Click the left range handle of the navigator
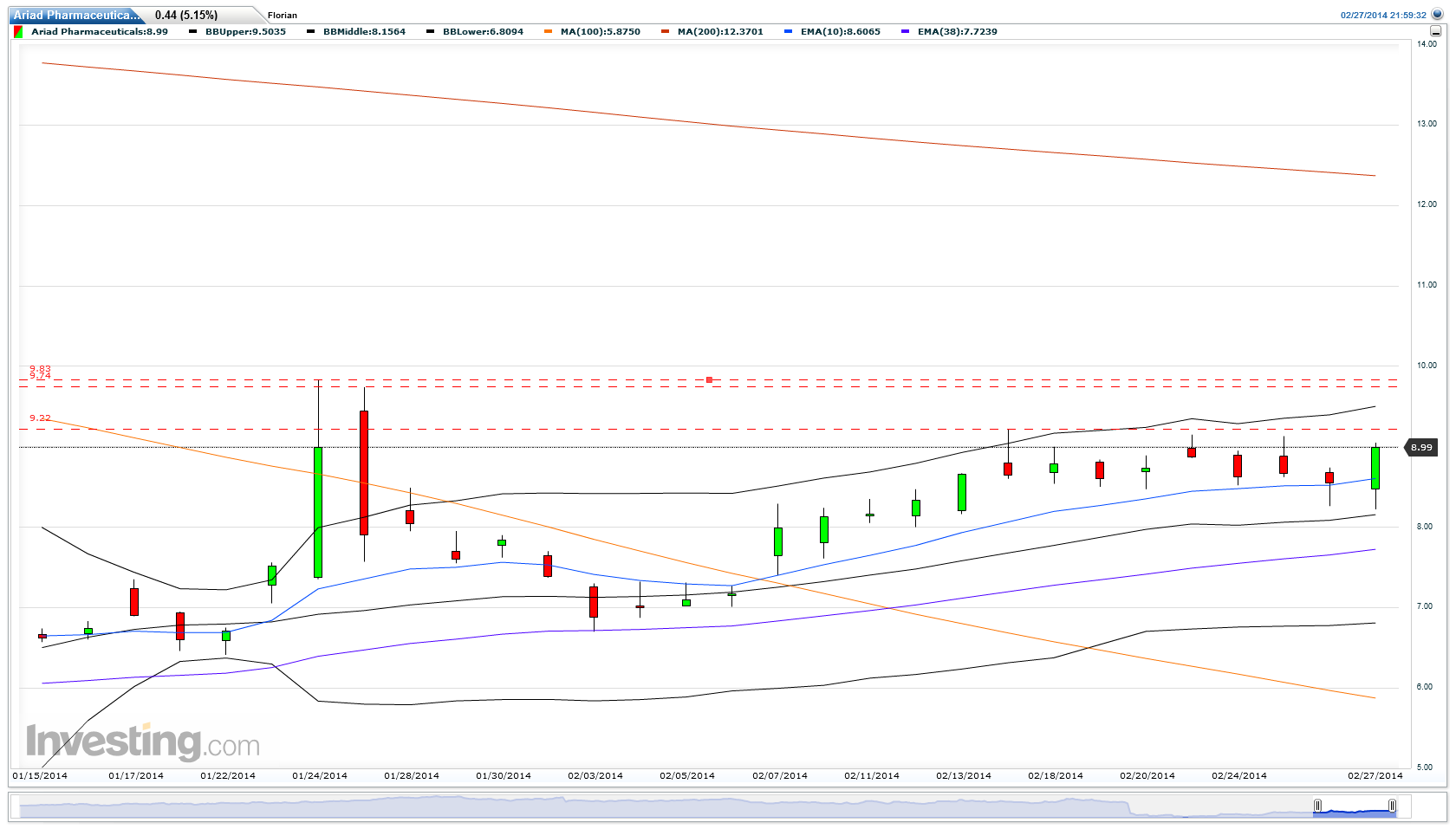 pyautogui.click(x=1318, y=806)
